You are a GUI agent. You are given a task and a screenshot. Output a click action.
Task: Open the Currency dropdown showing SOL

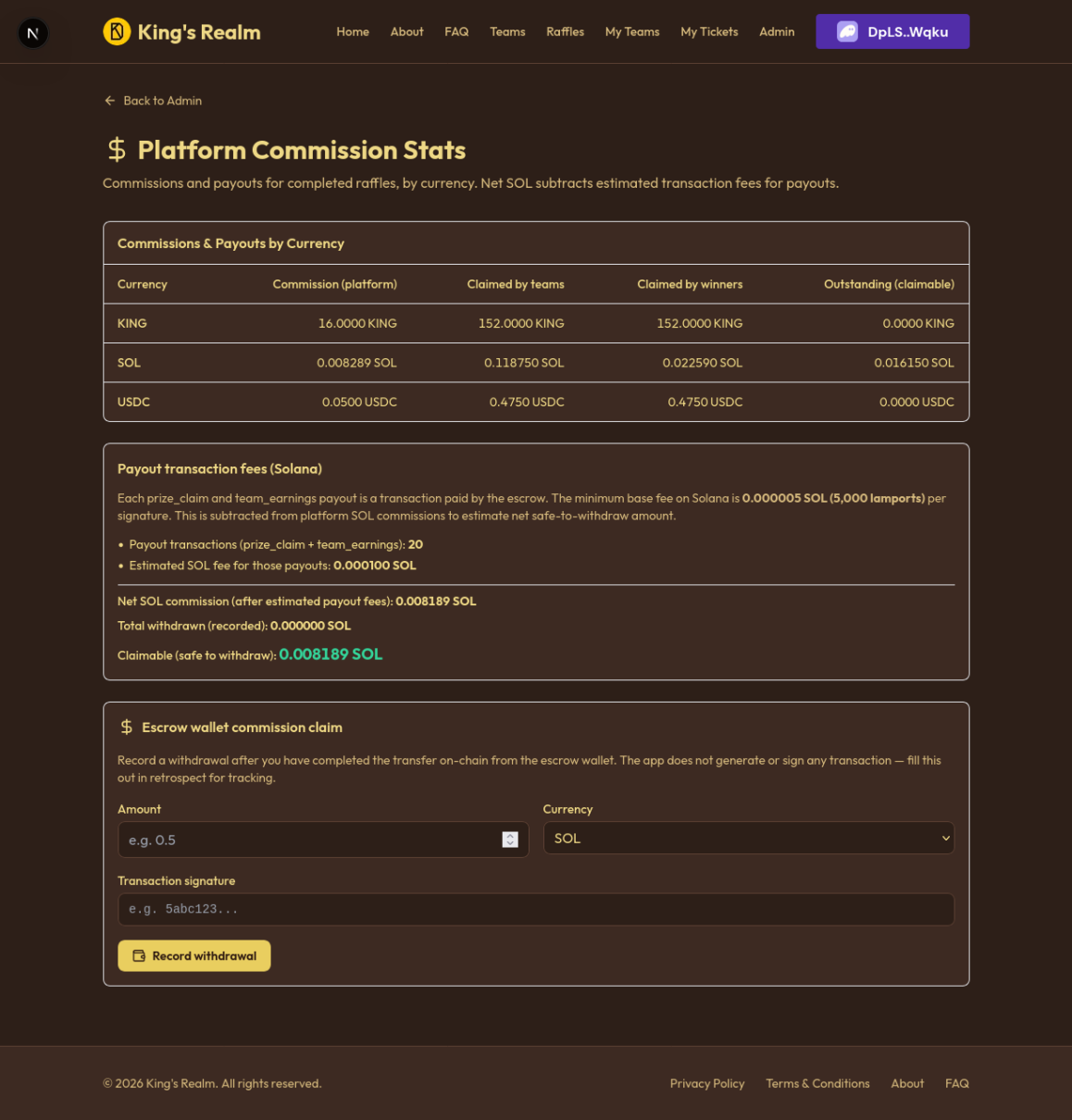coord(748,838)
